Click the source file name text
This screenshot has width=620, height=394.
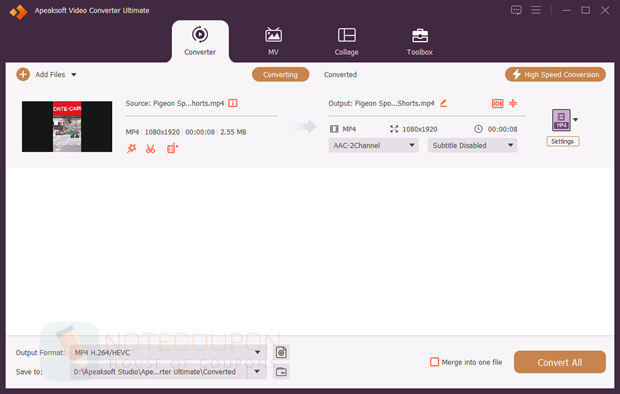[175, 103]
